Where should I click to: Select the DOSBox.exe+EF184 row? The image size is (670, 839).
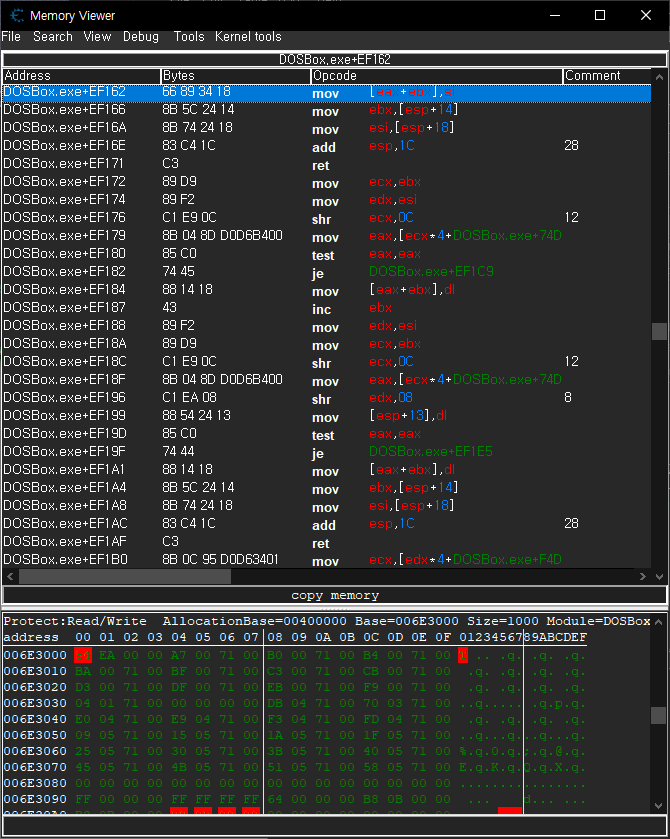click(x=326, y=291)
